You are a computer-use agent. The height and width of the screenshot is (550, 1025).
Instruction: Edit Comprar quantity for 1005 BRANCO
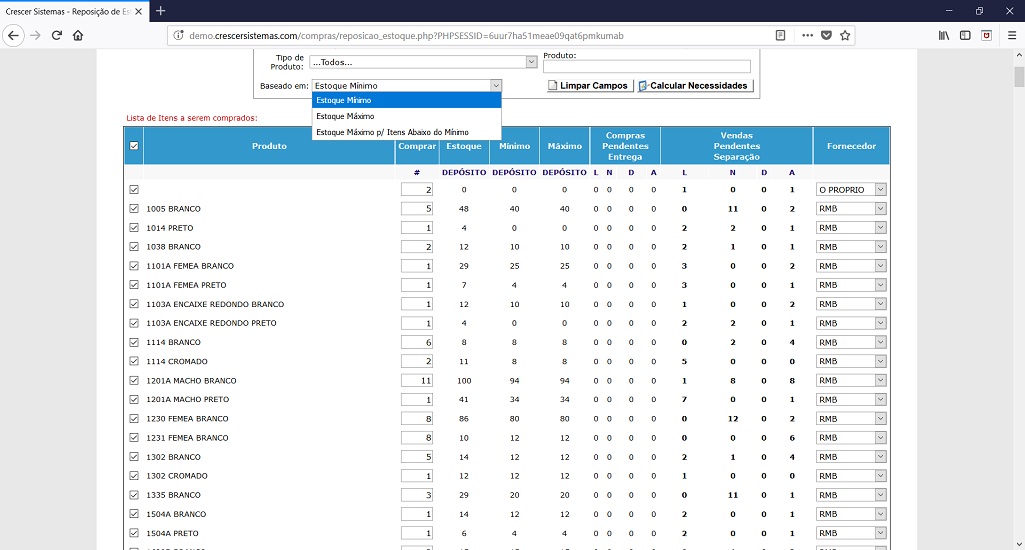point(417,209)
